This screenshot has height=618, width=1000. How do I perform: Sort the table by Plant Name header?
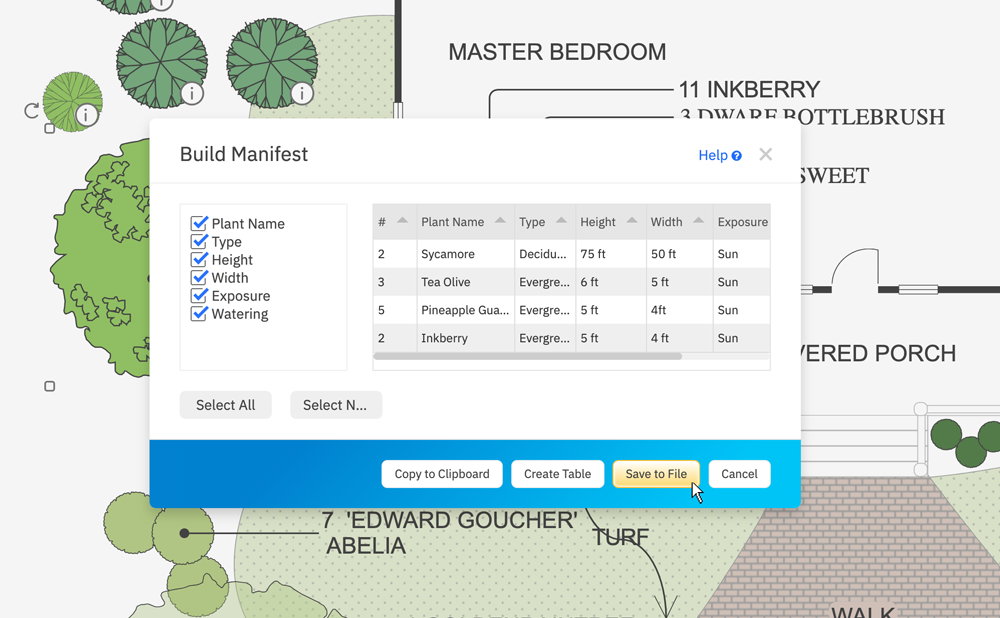pos(455,221)
